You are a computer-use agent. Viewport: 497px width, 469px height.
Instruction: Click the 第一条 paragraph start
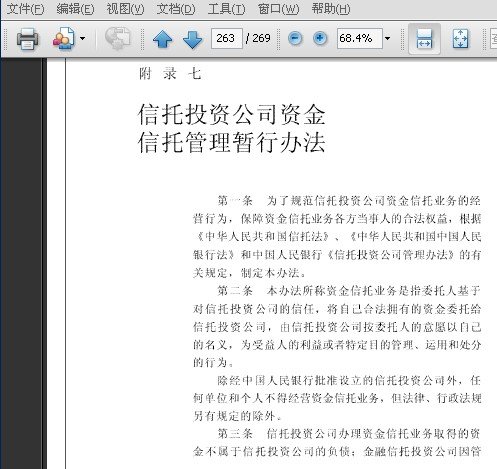[235, 201]
